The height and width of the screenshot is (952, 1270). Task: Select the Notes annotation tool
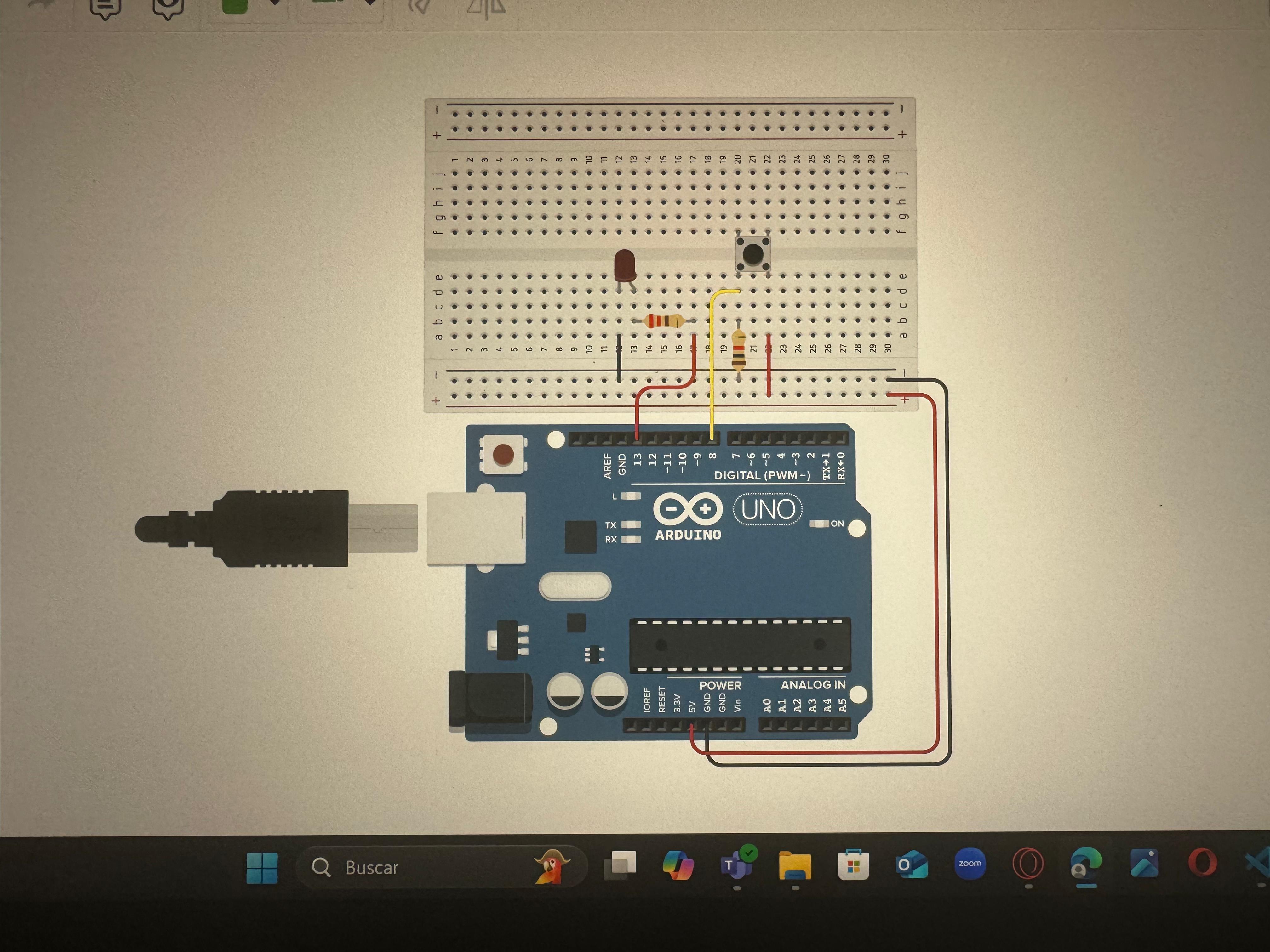tap(106, 7)
